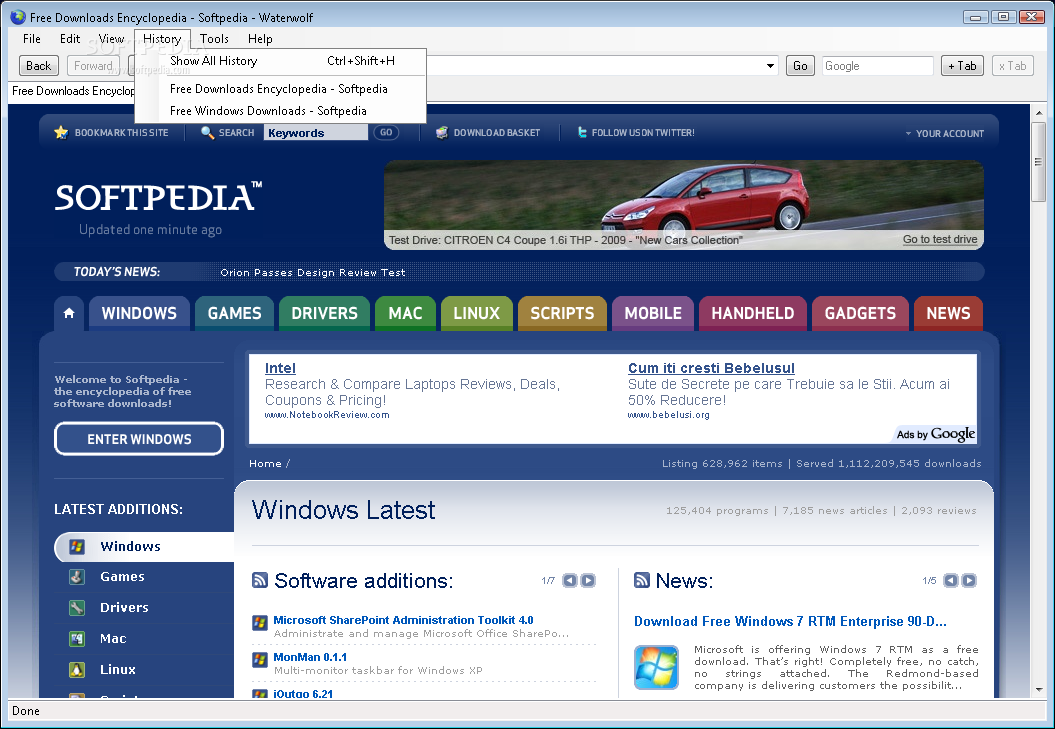Open the File menu
Image resolution: width=1055 pixels, height=729 pixels.
[x=32, y=39]
